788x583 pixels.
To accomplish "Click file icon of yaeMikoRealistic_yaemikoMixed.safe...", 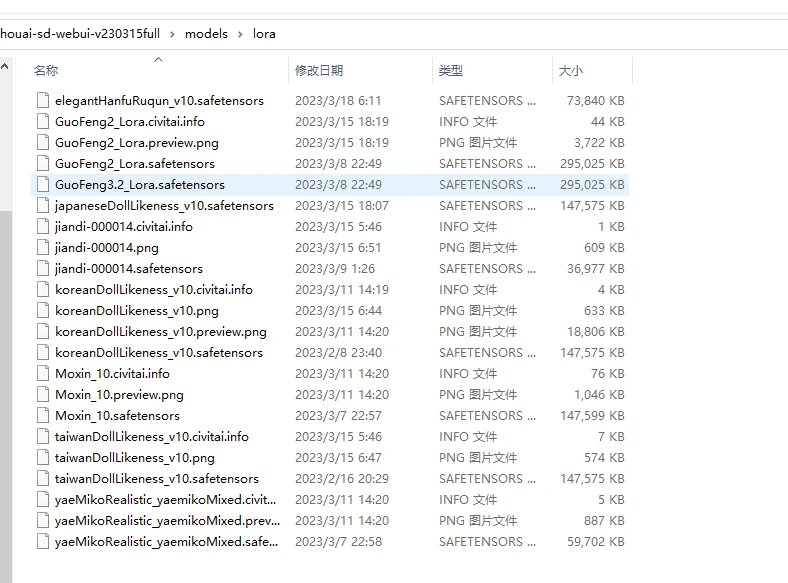I will click(x=43, y=542).
